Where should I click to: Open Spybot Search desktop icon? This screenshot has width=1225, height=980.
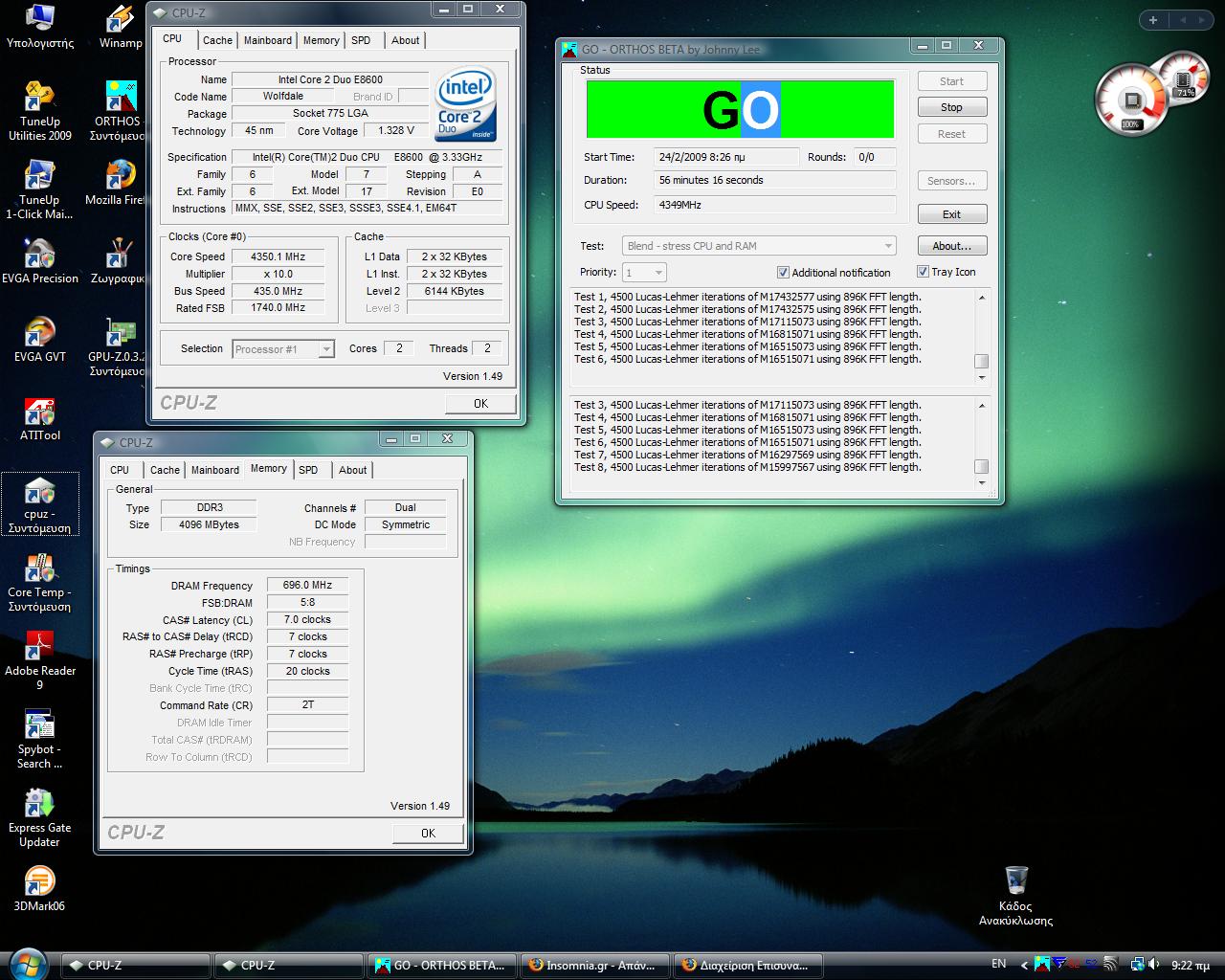[x=39, y=740]
